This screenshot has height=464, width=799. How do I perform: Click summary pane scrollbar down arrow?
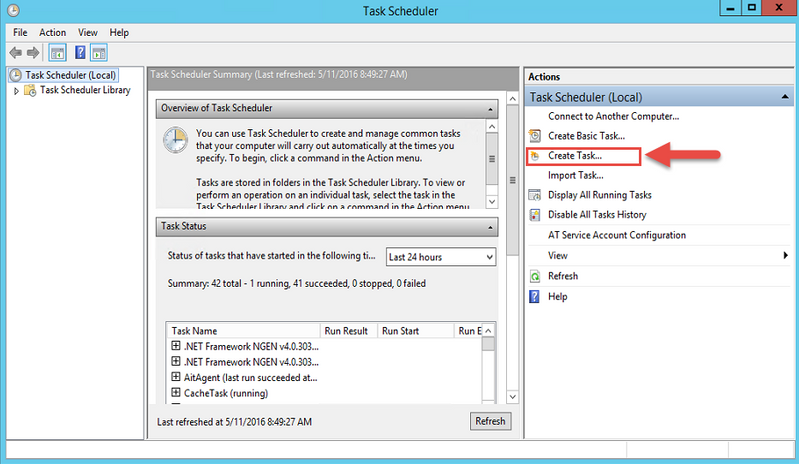click(513, 397)
